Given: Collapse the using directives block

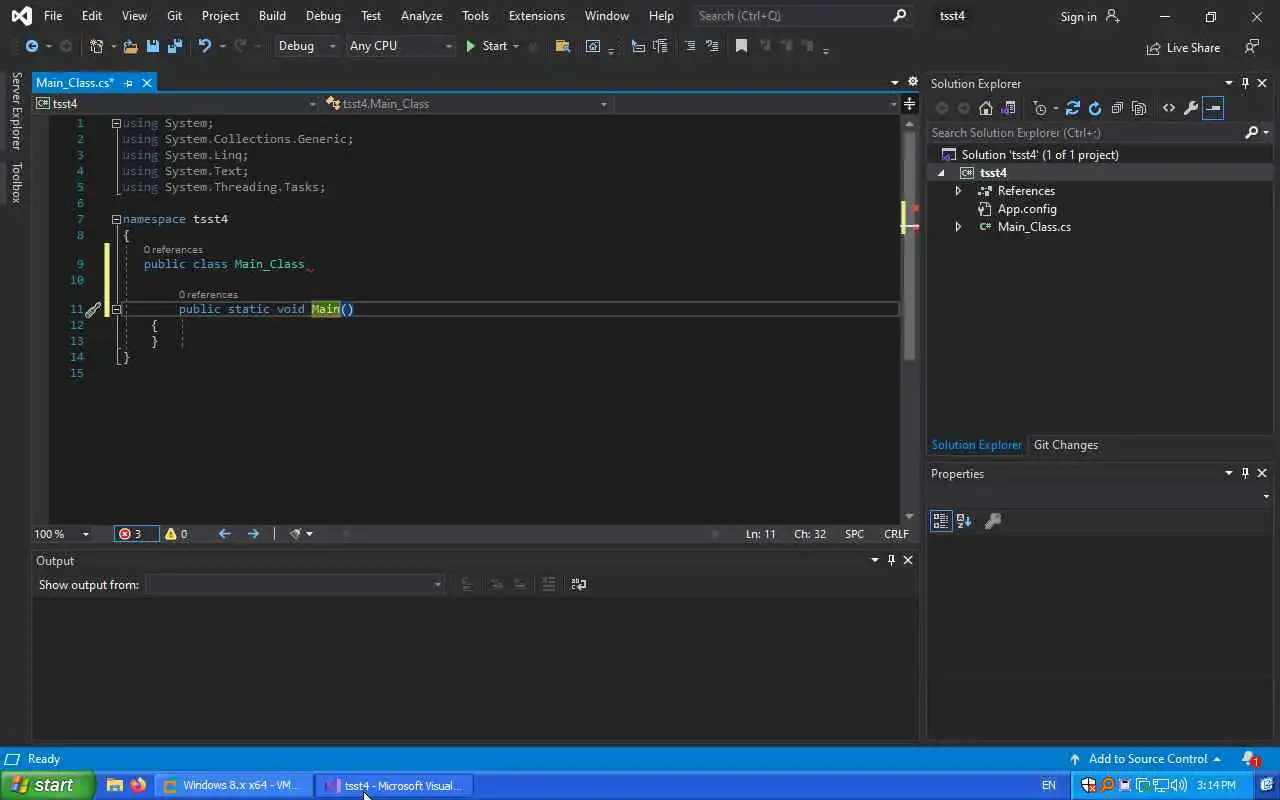Looking at the screenshot, I should (x=116, y=123).
